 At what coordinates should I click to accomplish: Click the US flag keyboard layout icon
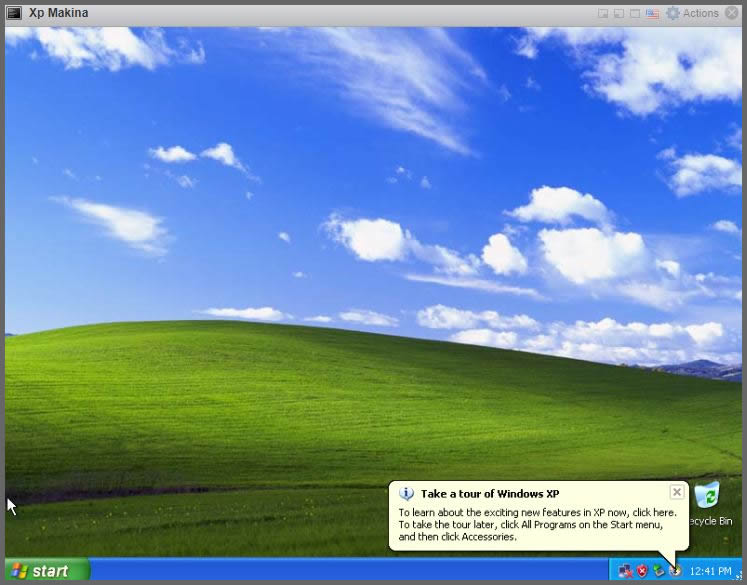point(653,13)
